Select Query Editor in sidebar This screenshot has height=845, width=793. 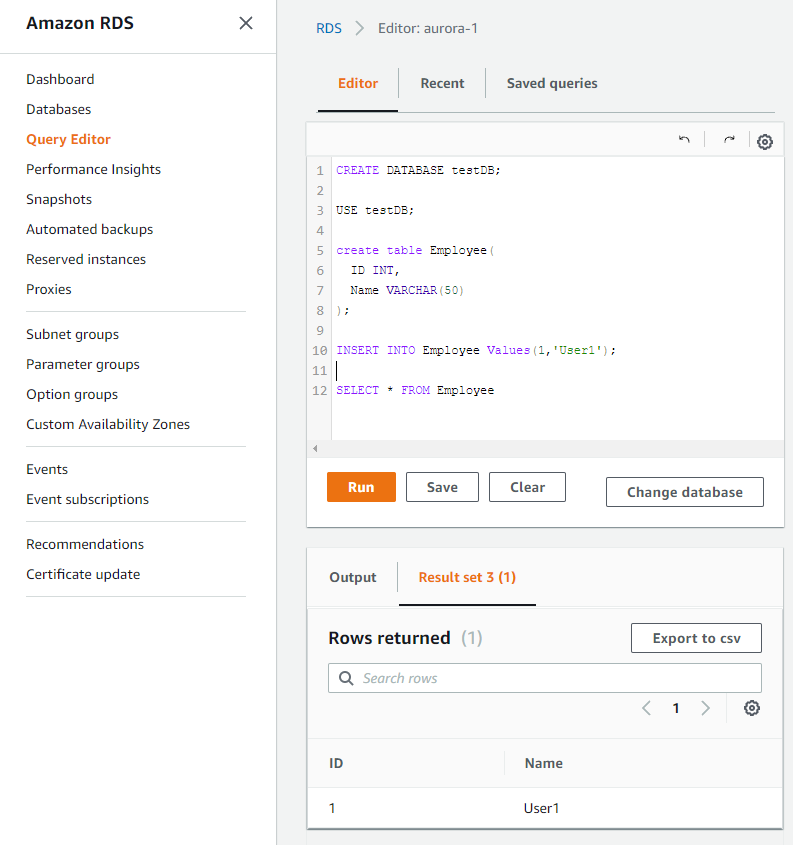(68, 140)
